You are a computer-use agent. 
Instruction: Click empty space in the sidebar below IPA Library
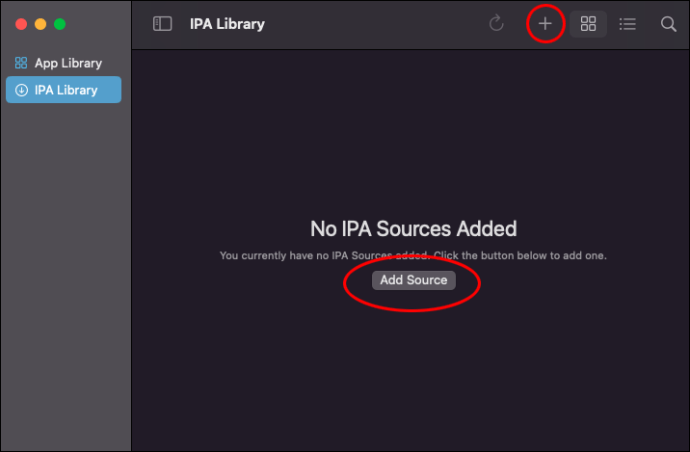[x=66, y=280]
